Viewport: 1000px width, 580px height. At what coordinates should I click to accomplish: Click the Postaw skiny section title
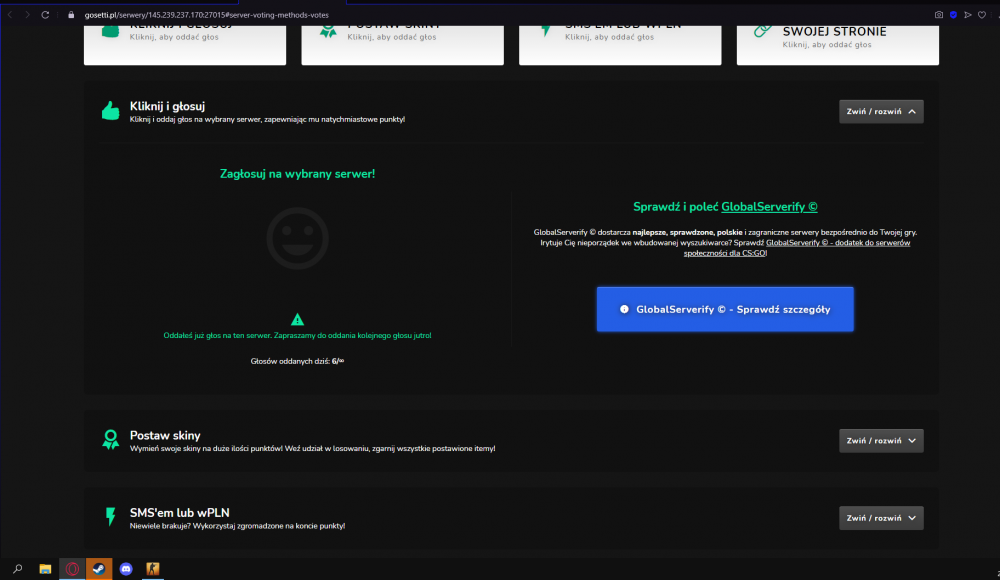165,435
